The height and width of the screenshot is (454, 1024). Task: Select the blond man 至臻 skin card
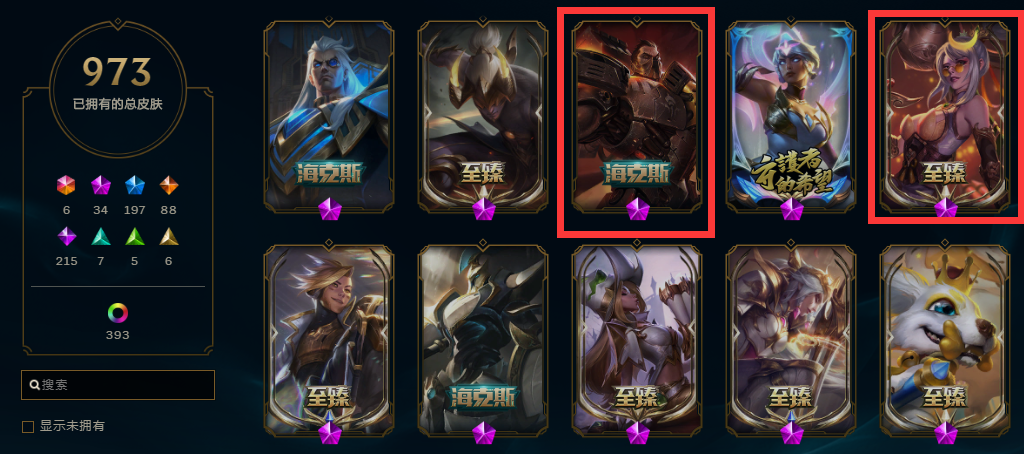point(329,340)
